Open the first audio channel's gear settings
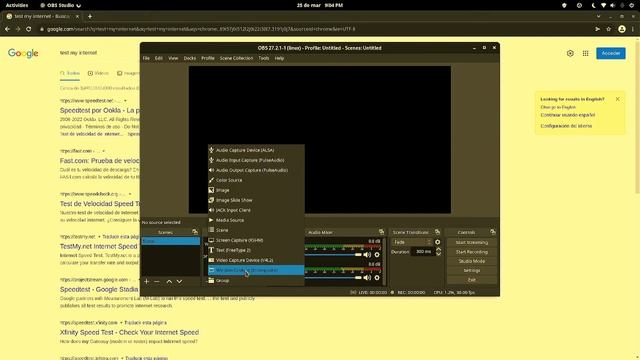Image resolution: width=640 pixels, height=360 pixels. point(377,255)
